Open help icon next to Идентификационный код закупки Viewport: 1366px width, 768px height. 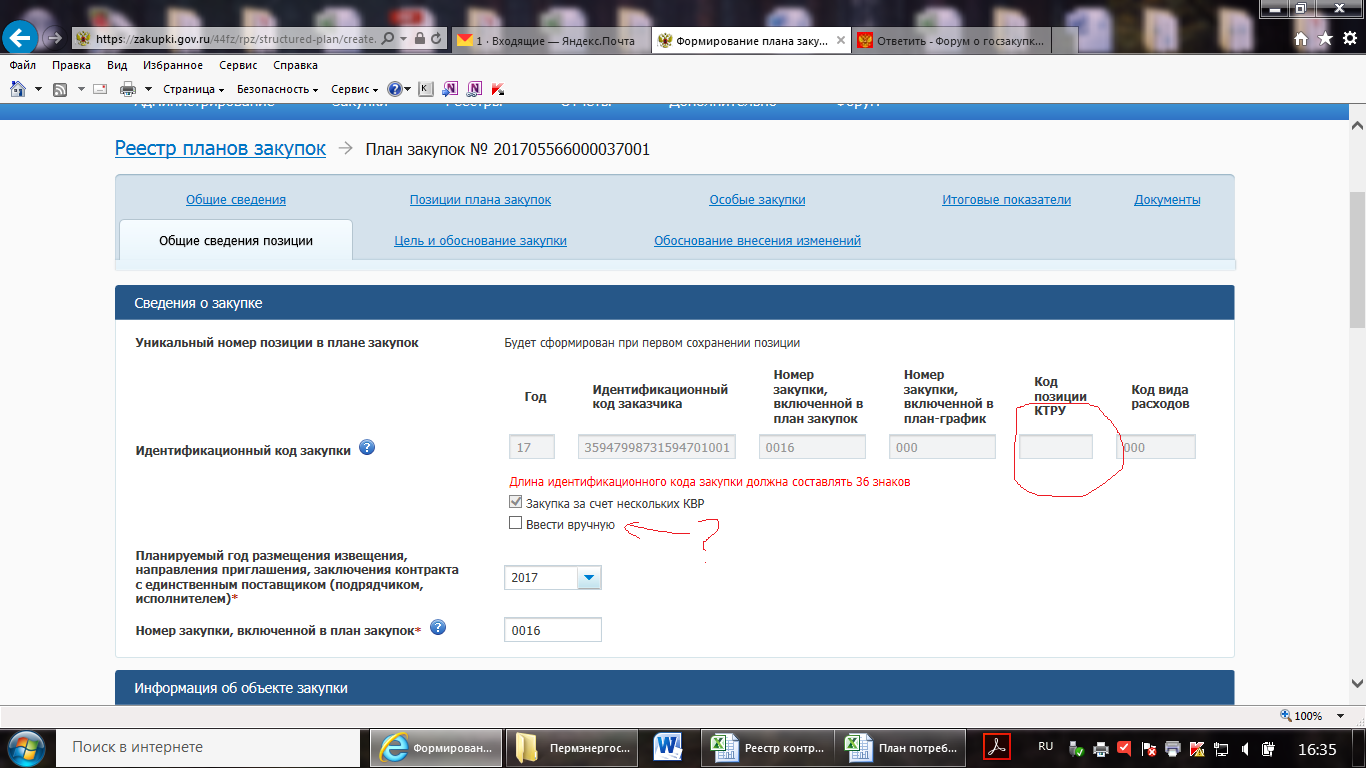[367, 447]
